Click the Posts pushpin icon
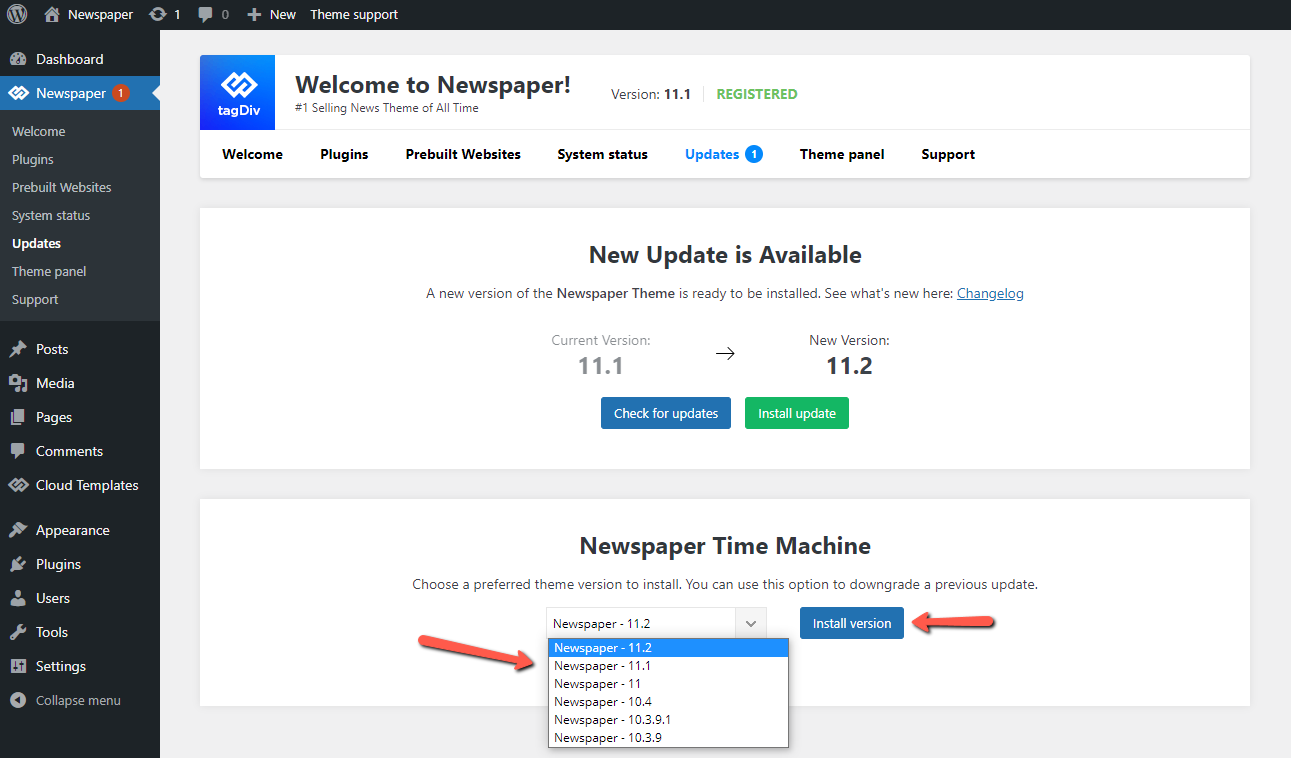Screen dimensions: 1291x758 pos(18,349)
